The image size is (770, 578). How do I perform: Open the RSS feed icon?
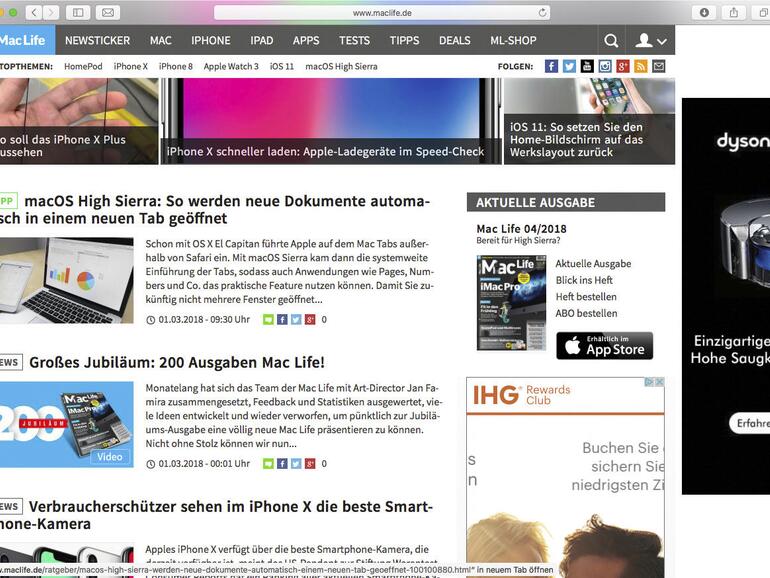pos(641,66)
